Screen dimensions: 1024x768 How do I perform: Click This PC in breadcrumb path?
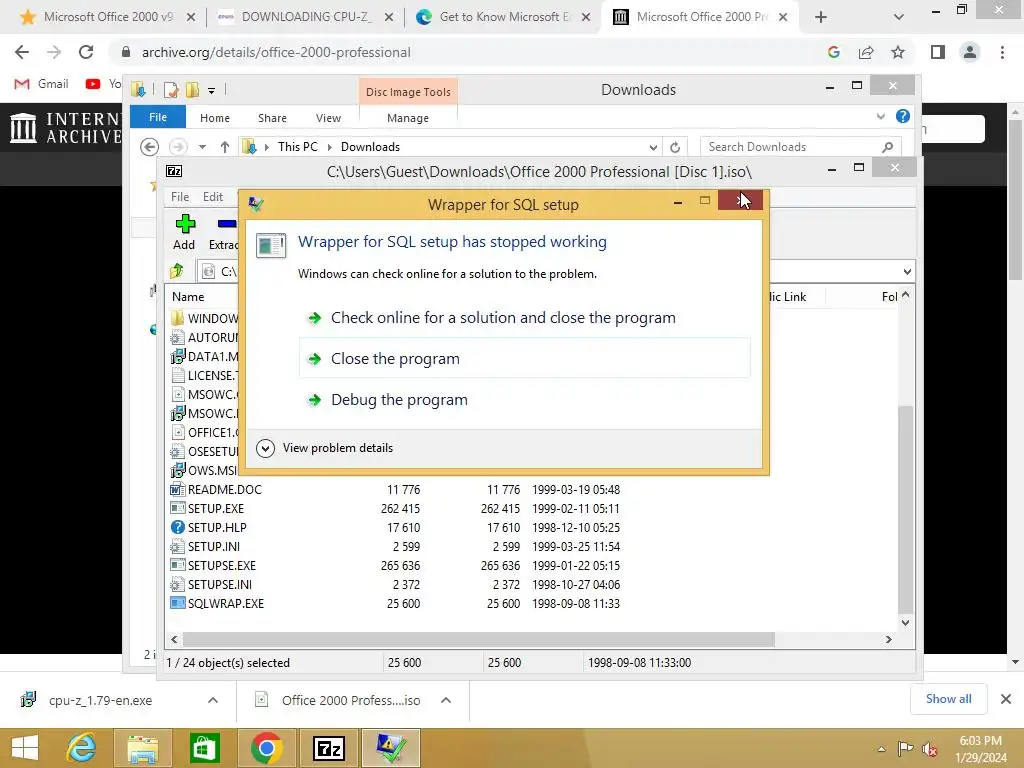click(297, 147)
